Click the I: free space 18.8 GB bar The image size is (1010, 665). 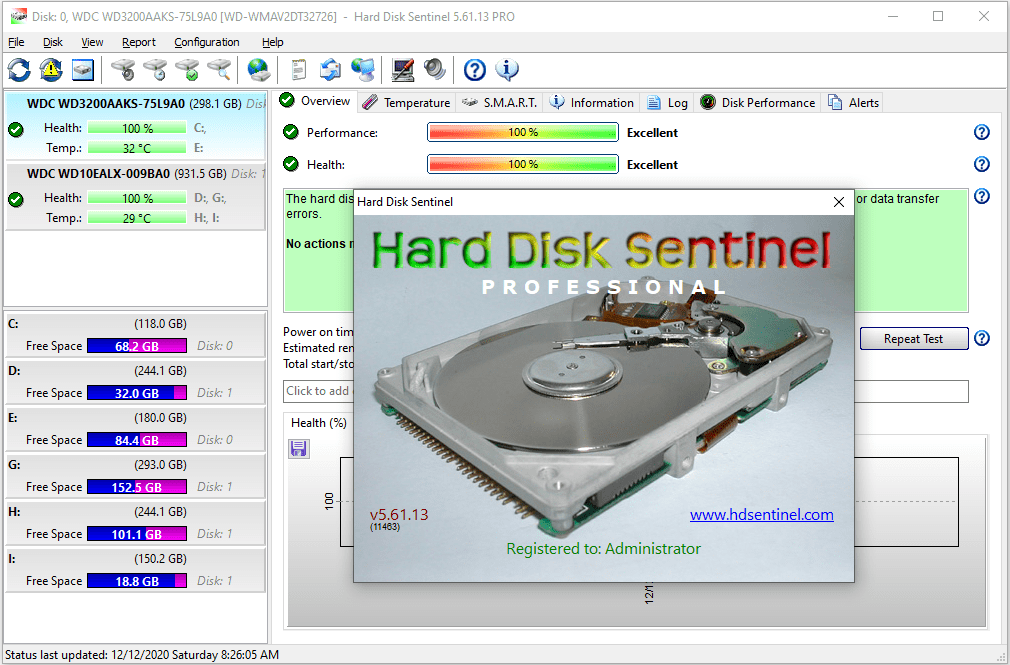tap(137, 581)
